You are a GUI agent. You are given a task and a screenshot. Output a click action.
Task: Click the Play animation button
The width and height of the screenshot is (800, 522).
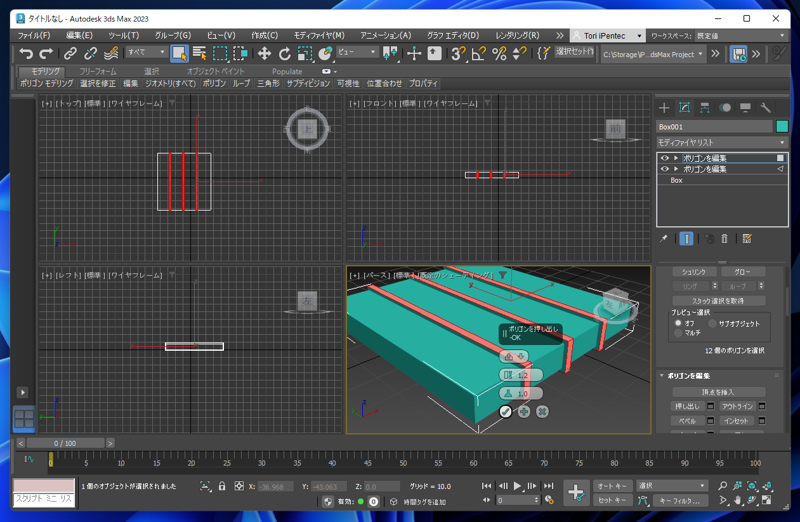tap(517, 486)
